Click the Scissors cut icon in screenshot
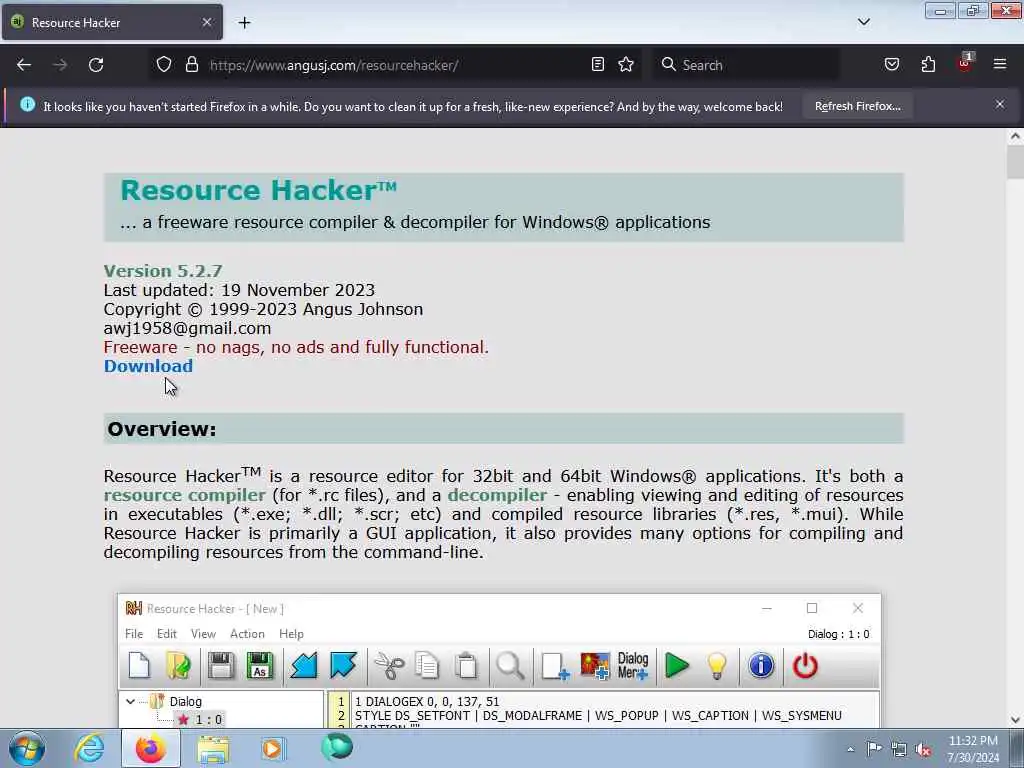 click(389, 666)
